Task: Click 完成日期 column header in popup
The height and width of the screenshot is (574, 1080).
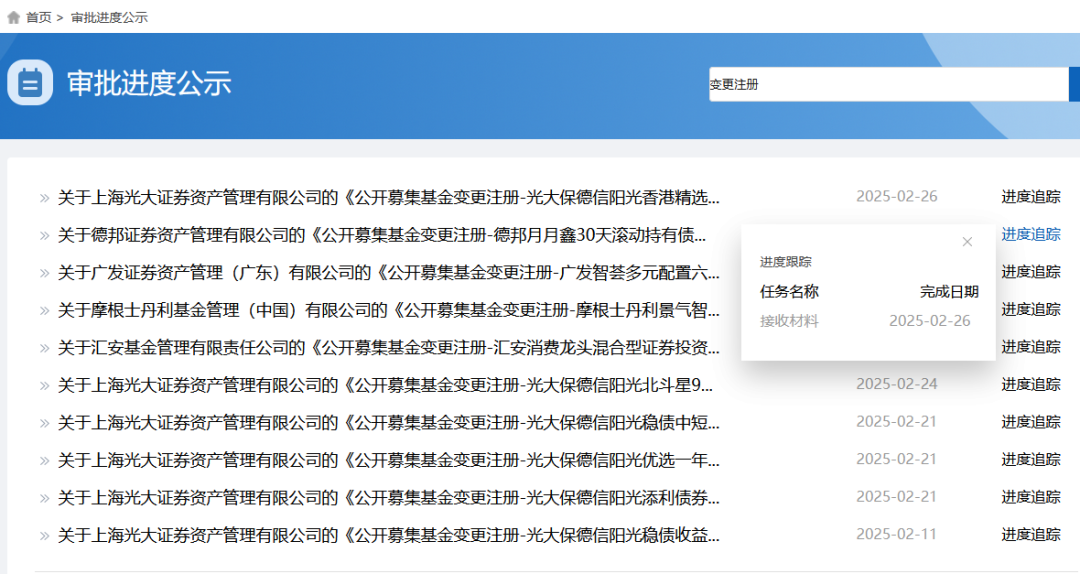Action: 949,291
